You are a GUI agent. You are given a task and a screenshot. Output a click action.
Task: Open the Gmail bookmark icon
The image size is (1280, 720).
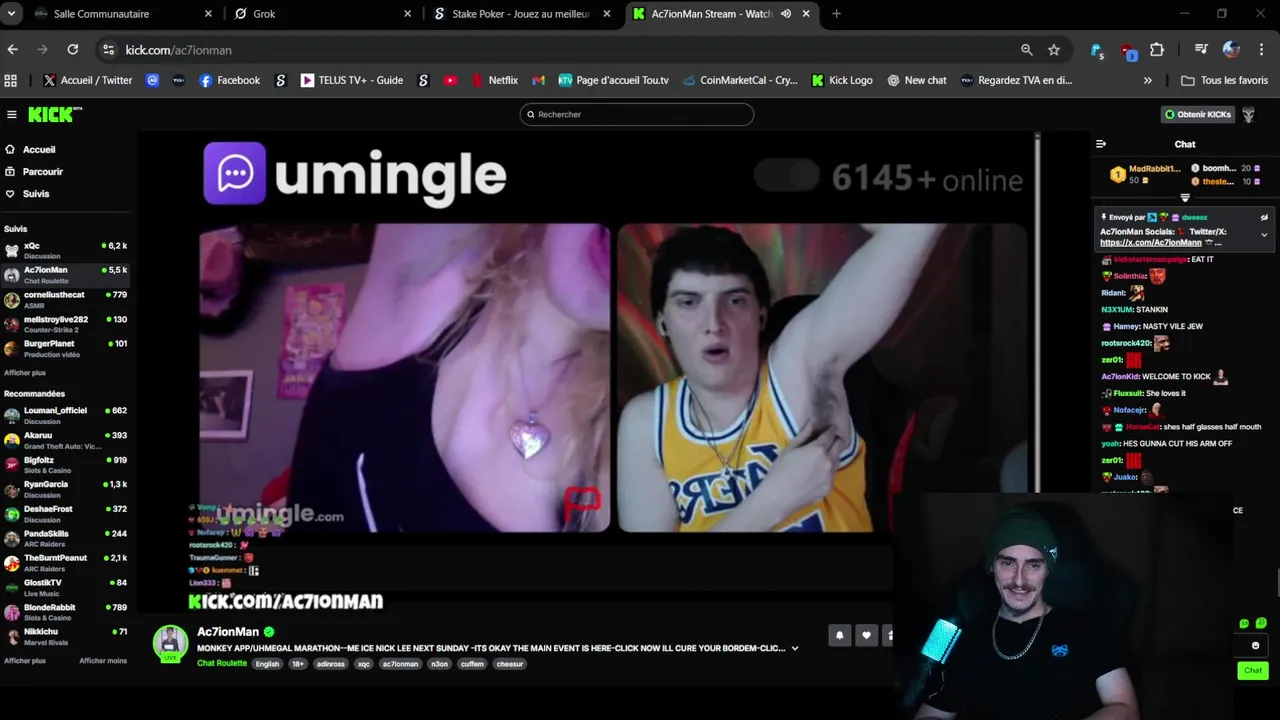coord(538,80)
